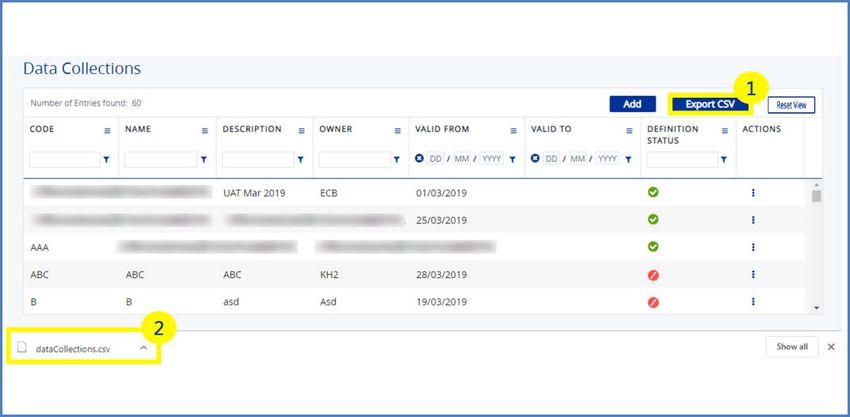This screenshot has width=850, height=417.
Task: Click the dataCollections.csv file icon
Action: tap(22, 348)
